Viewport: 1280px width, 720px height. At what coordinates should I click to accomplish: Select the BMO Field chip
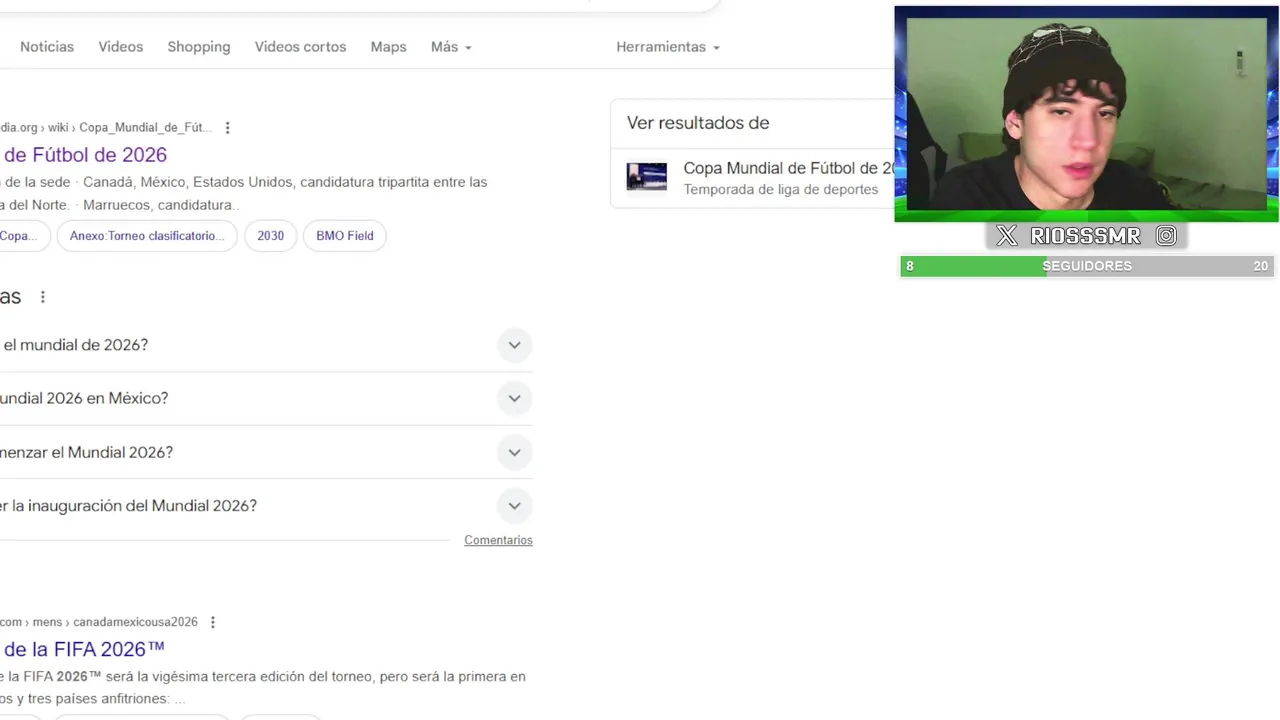click(345, 236)
